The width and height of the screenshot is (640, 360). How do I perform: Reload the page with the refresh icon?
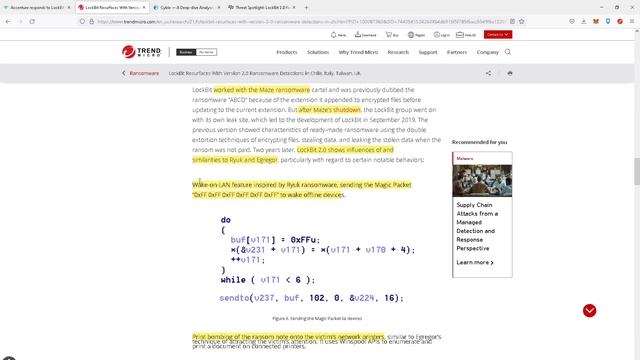(x=32, y=21)
